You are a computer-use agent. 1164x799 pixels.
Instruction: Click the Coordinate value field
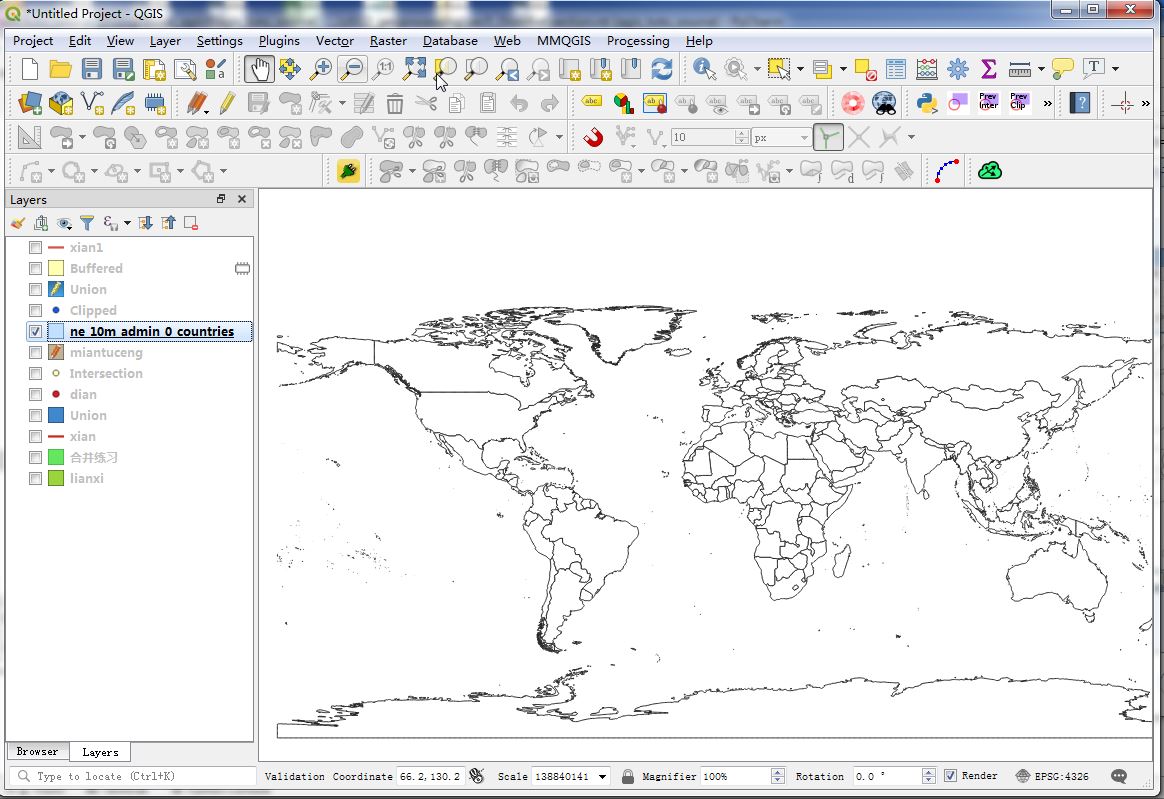tap(431, 777)
